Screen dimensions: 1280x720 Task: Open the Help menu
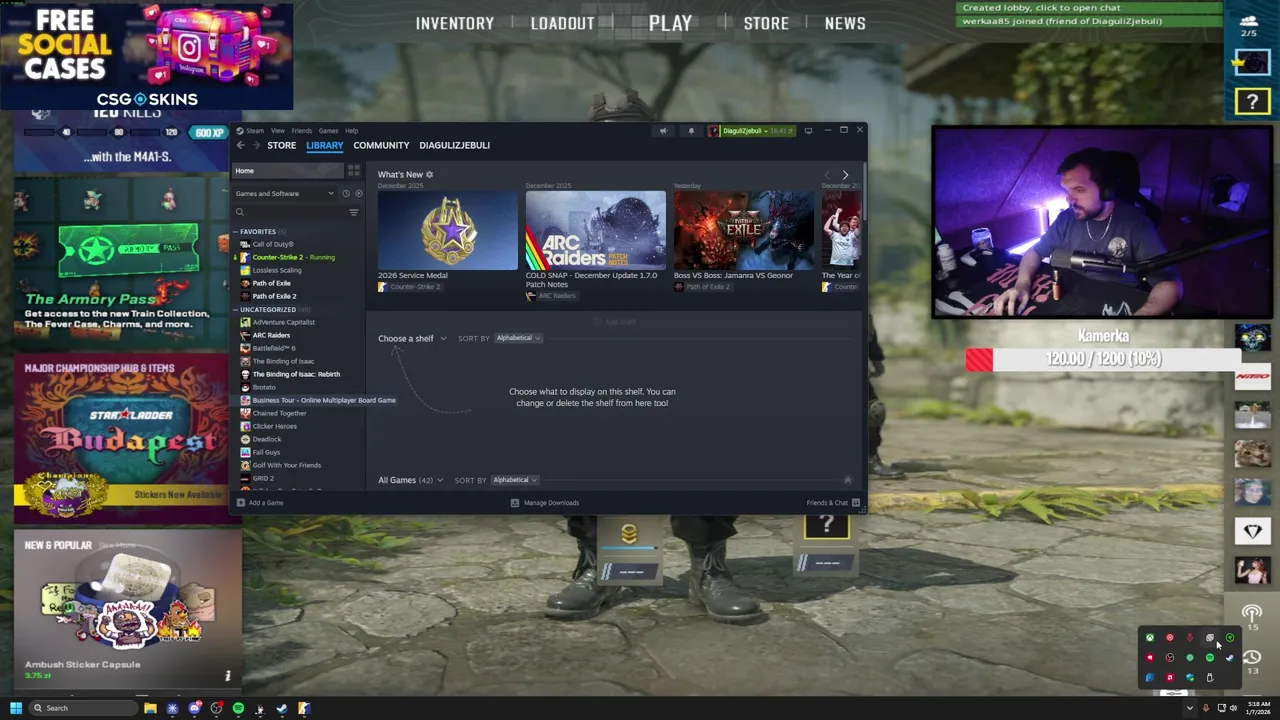[x=351, y=131]
